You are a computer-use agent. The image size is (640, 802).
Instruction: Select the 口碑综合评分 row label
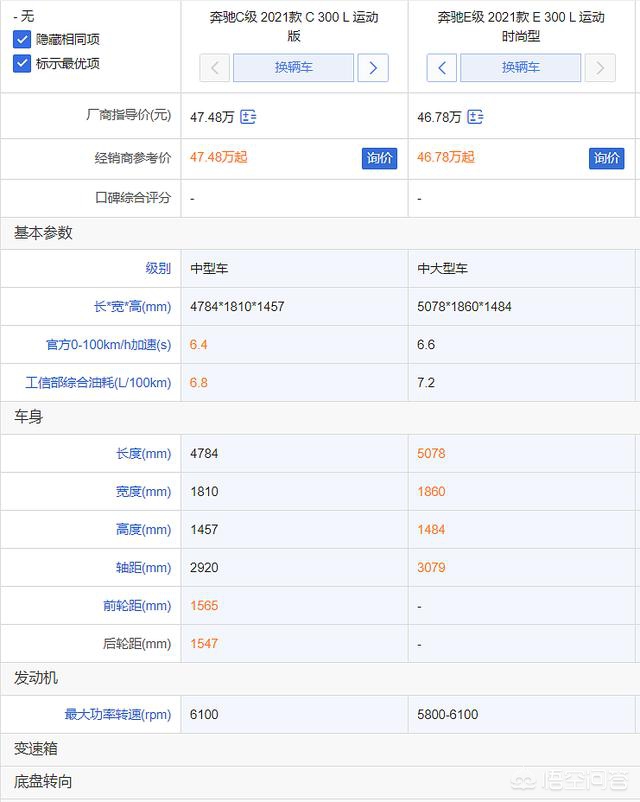click(133, 198)
